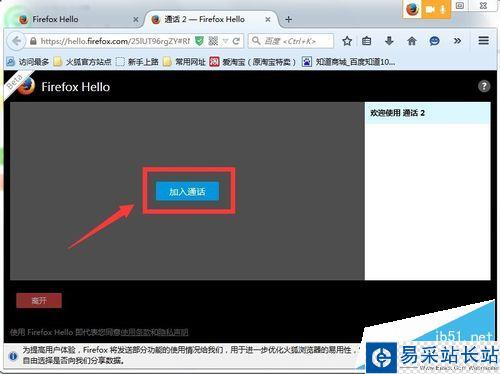Expand the address bar history dropdown
500x374 pixels.
click(225, 41)
